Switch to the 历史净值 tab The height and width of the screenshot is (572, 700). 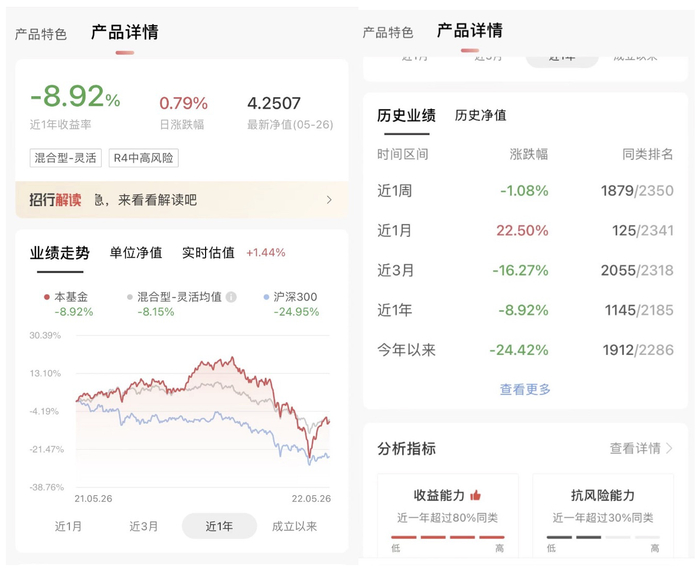coord(480,116)
